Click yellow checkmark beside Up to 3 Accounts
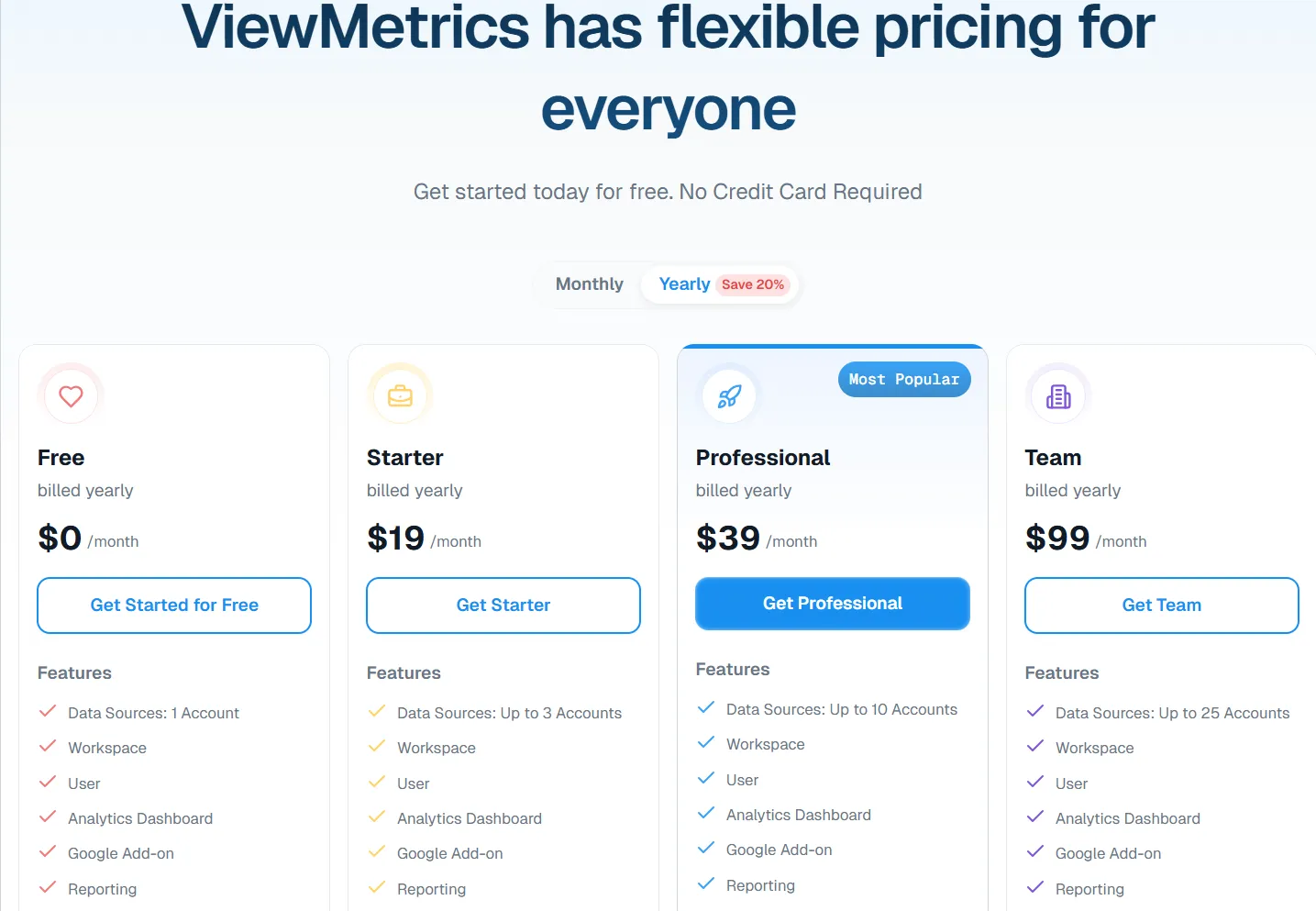The image size is (1316, 911). [377, 712]
